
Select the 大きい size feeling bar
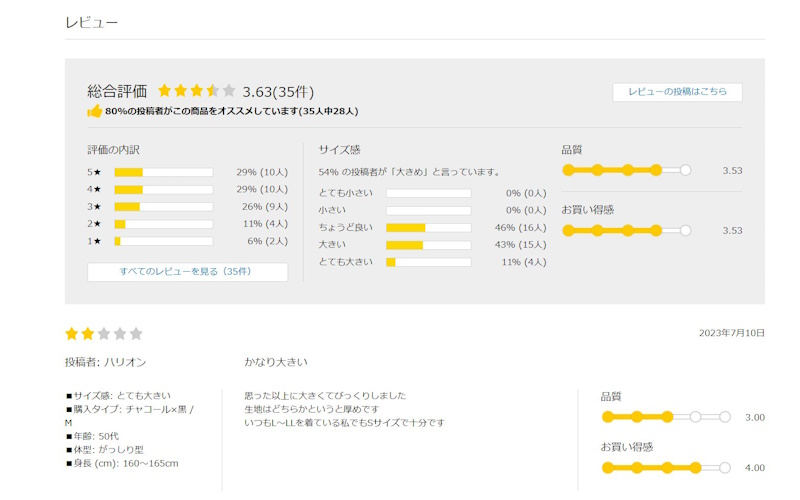[428, 245]
